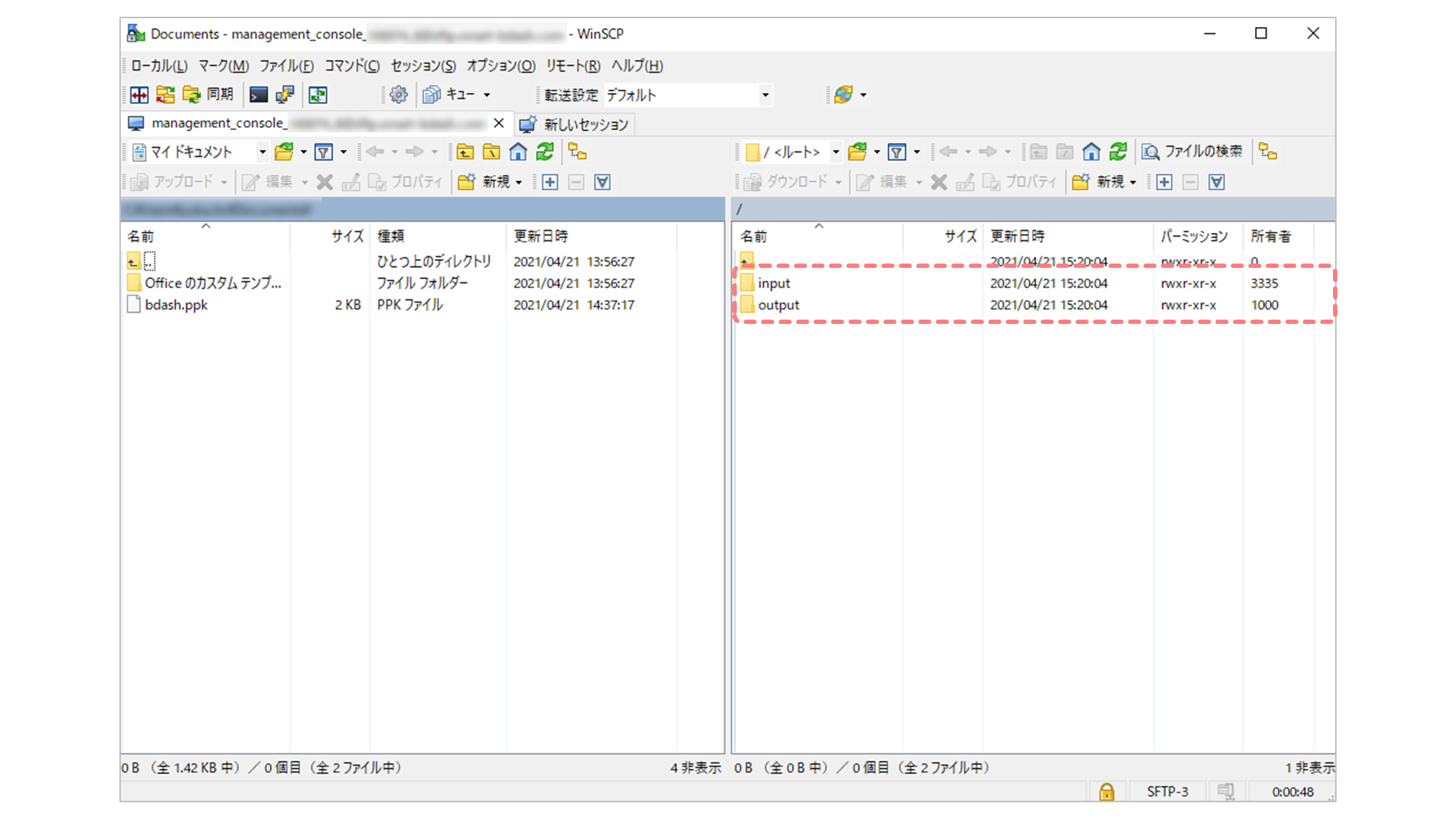
Task: Open the コマンド(C) menu
Action: pos(352,66)
